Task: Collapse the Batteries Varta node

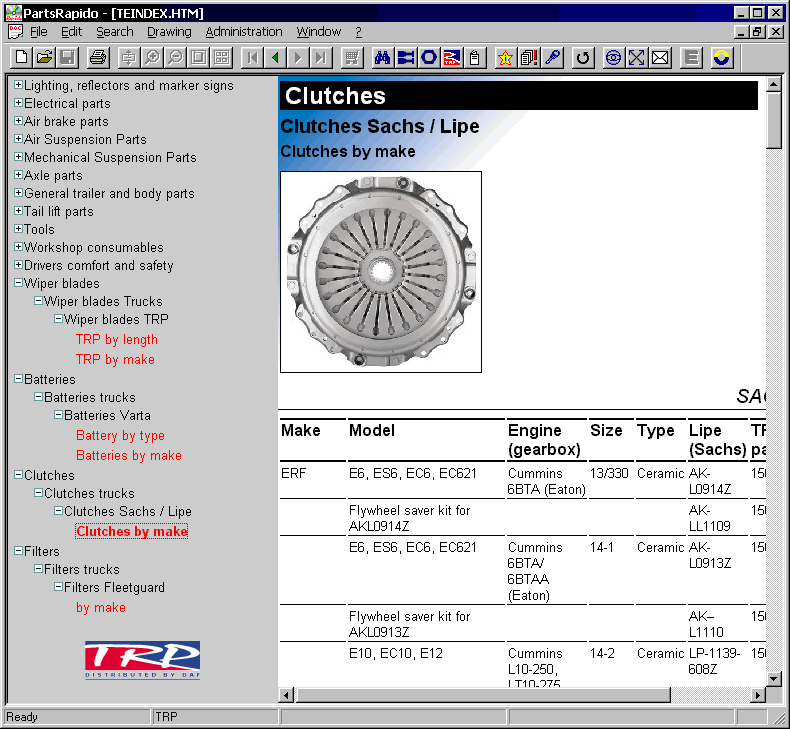Action: [x=58, y=415]
